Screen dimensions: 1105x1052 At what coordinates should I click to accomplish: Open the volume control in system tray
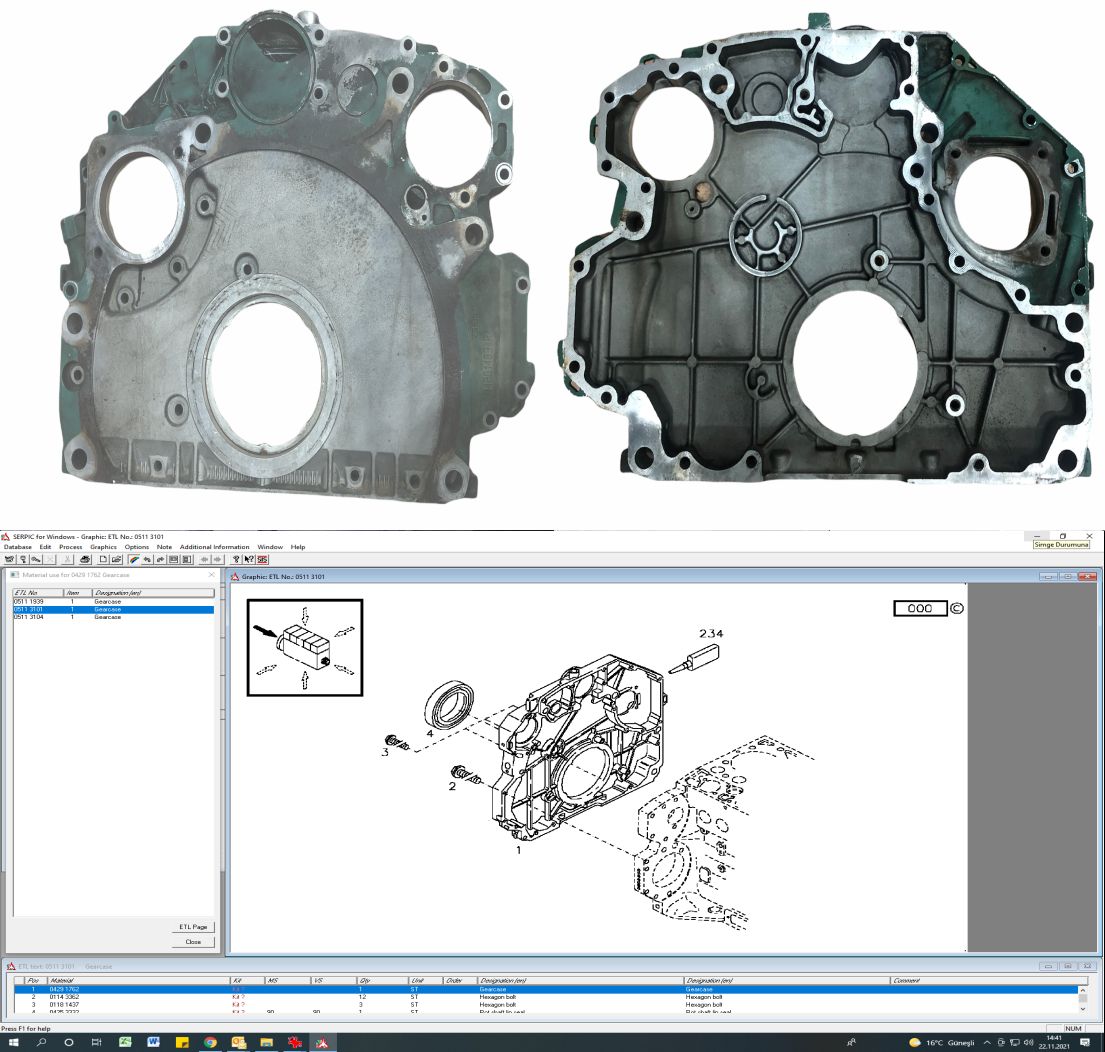point(1028,1042)
